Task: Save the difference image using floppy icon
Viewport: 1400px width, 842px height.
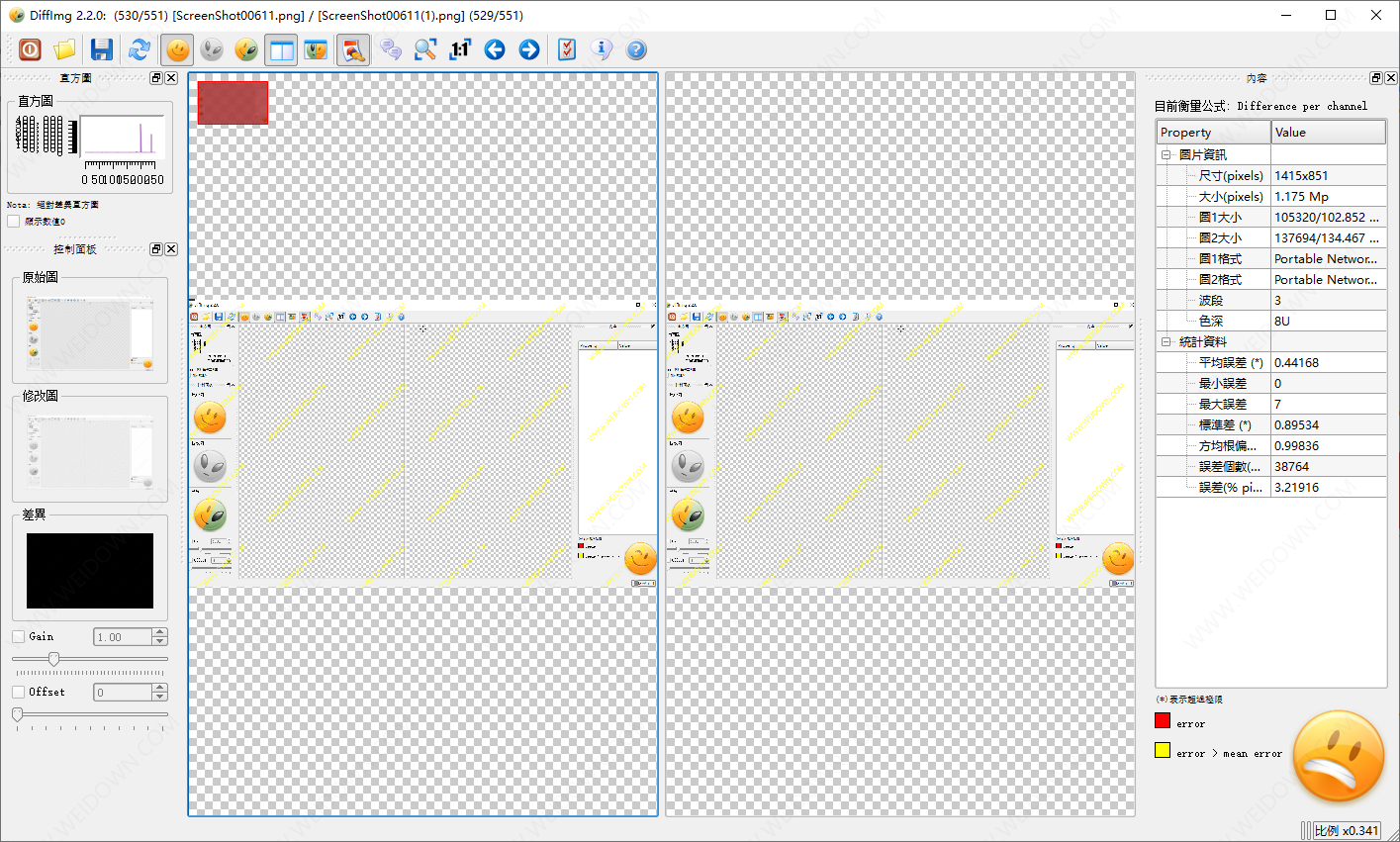Action: [102, 49]
